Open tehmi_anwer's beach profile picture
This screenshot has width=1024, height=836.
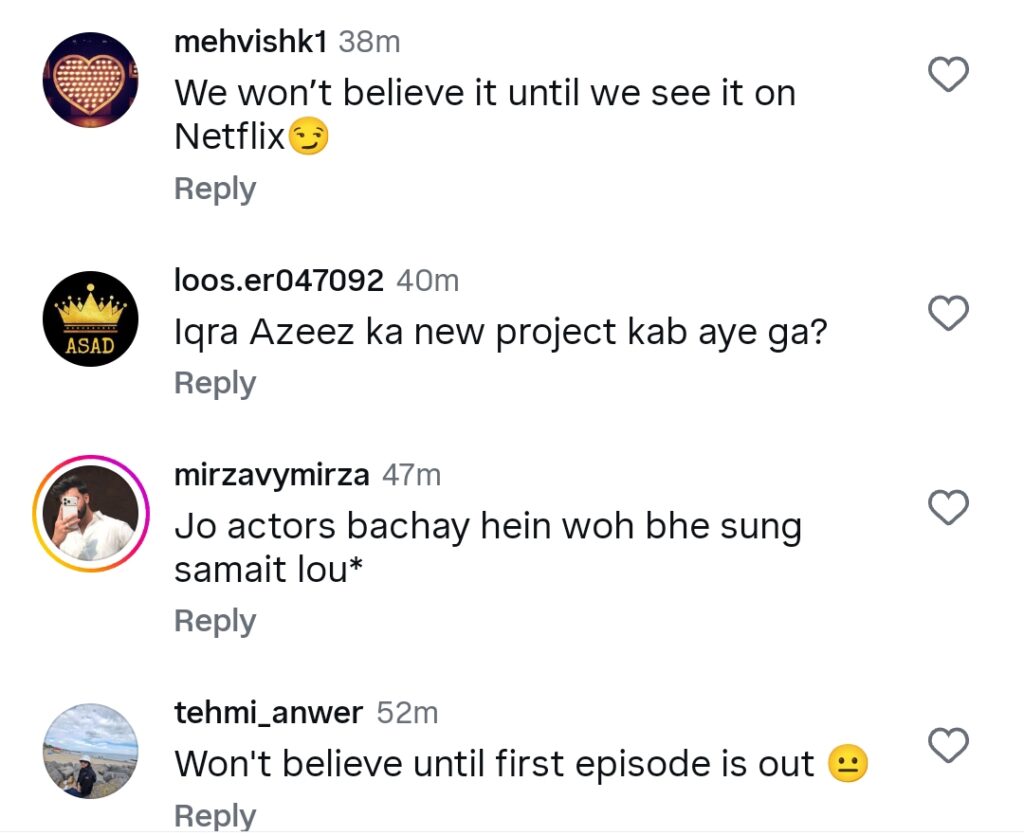91,751
